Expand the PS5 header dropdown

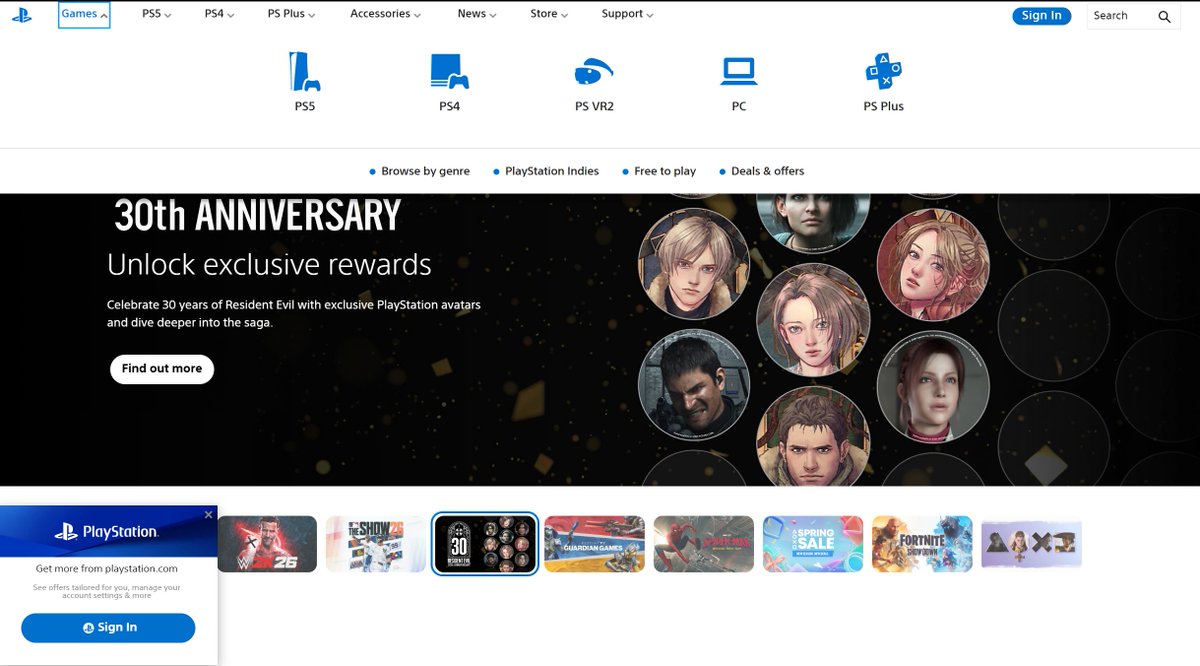pos(156,14)
